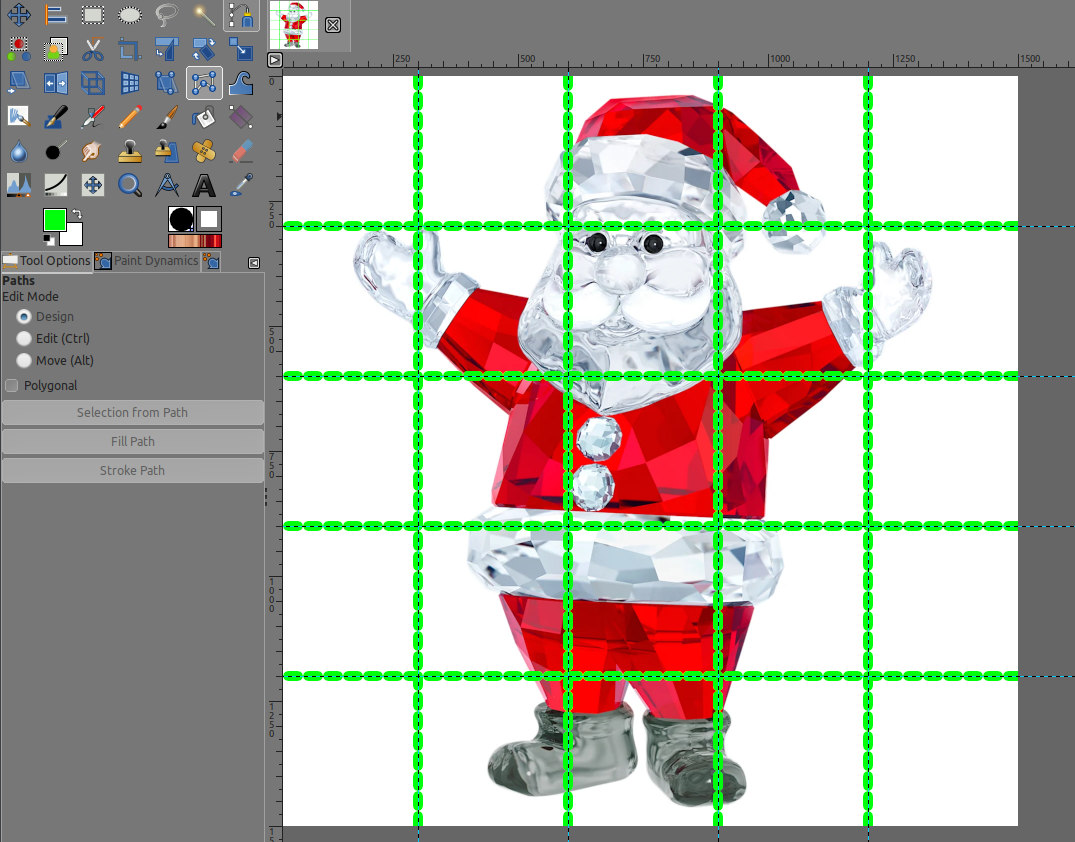Reset colors to default black and white
1075x842 pixels.
coord(49,239)
